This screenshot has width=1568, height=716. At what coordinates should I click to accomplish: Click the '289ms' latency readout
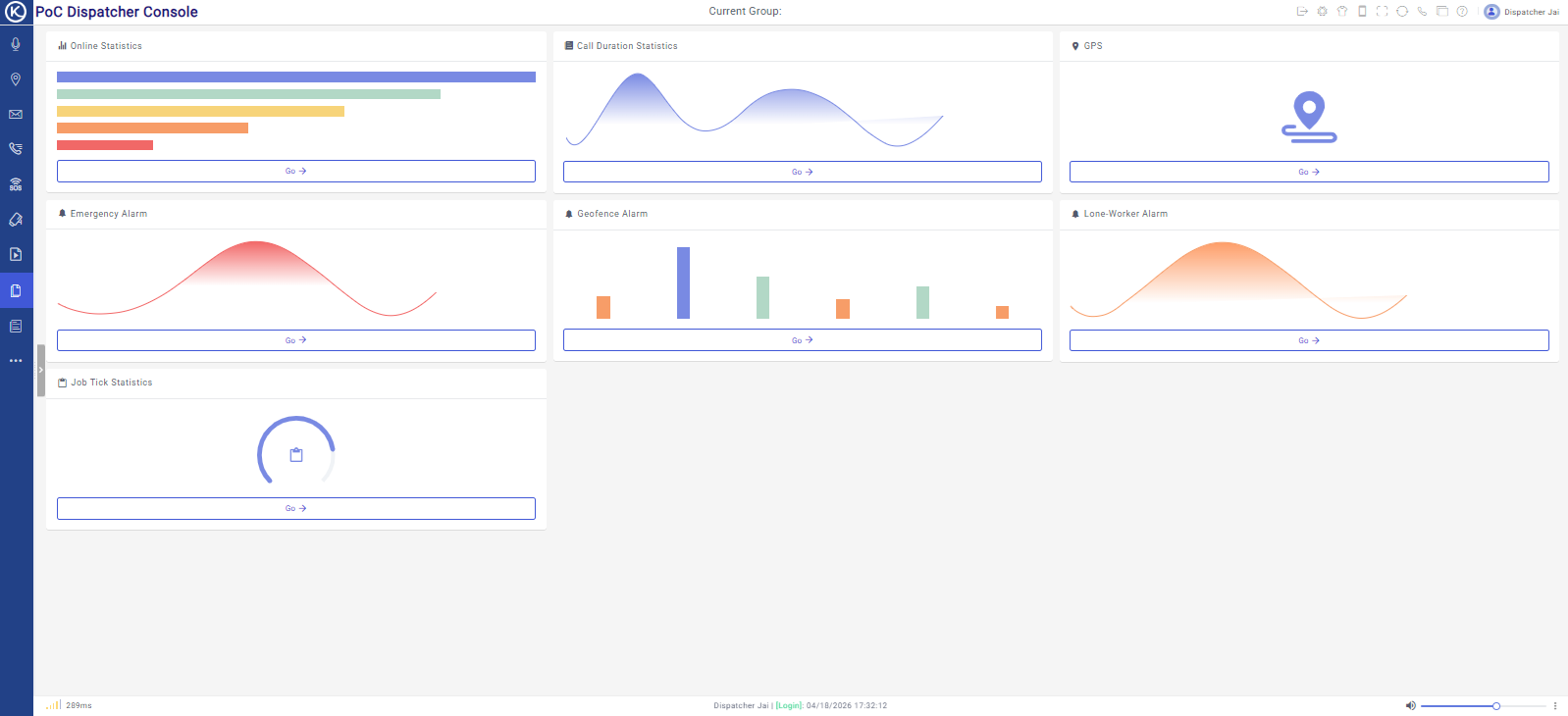[x=78, y=705]
